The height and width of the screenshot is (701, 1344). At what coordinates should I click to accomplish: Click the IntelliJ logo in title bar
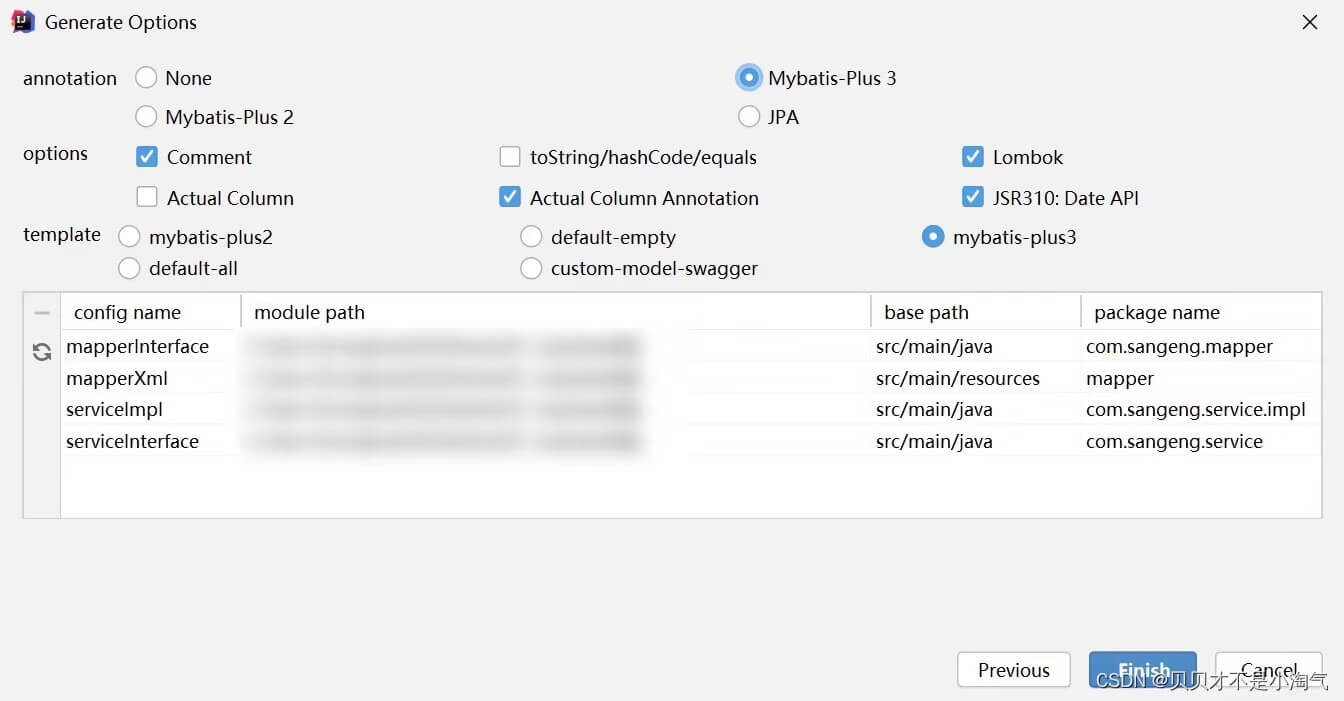click(x=23, y=21)
